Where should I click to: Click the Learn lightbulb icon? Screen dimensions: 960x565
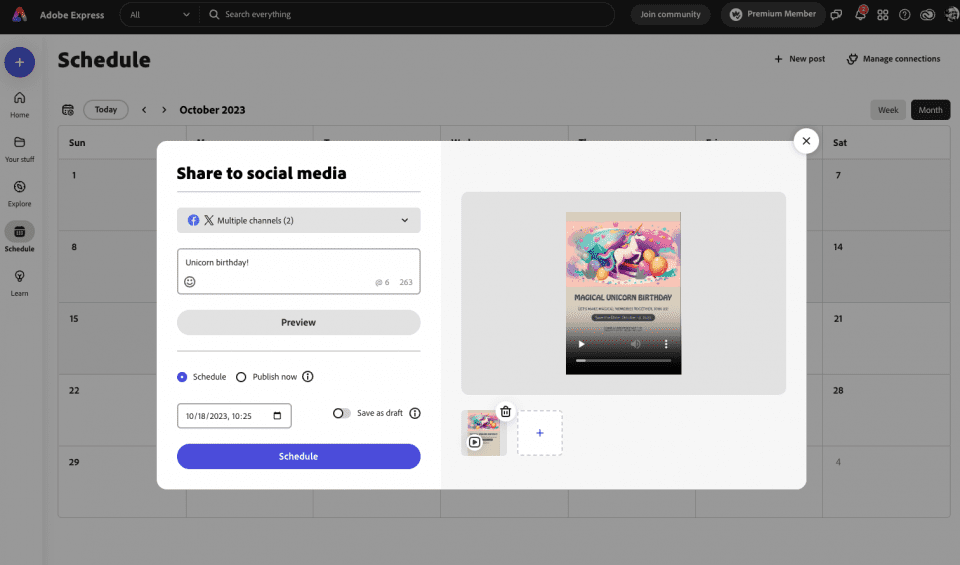coord(19,277)
